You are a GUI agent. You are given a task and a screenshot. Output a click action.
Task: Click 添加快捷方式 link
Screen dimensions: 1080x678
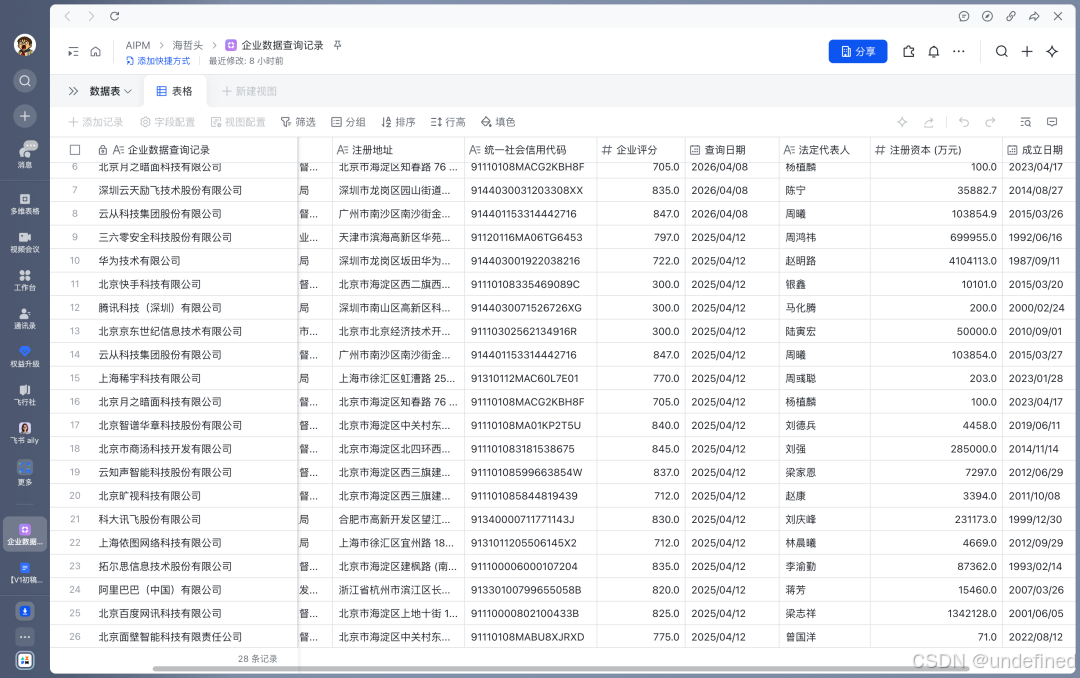tap(158, 61)
